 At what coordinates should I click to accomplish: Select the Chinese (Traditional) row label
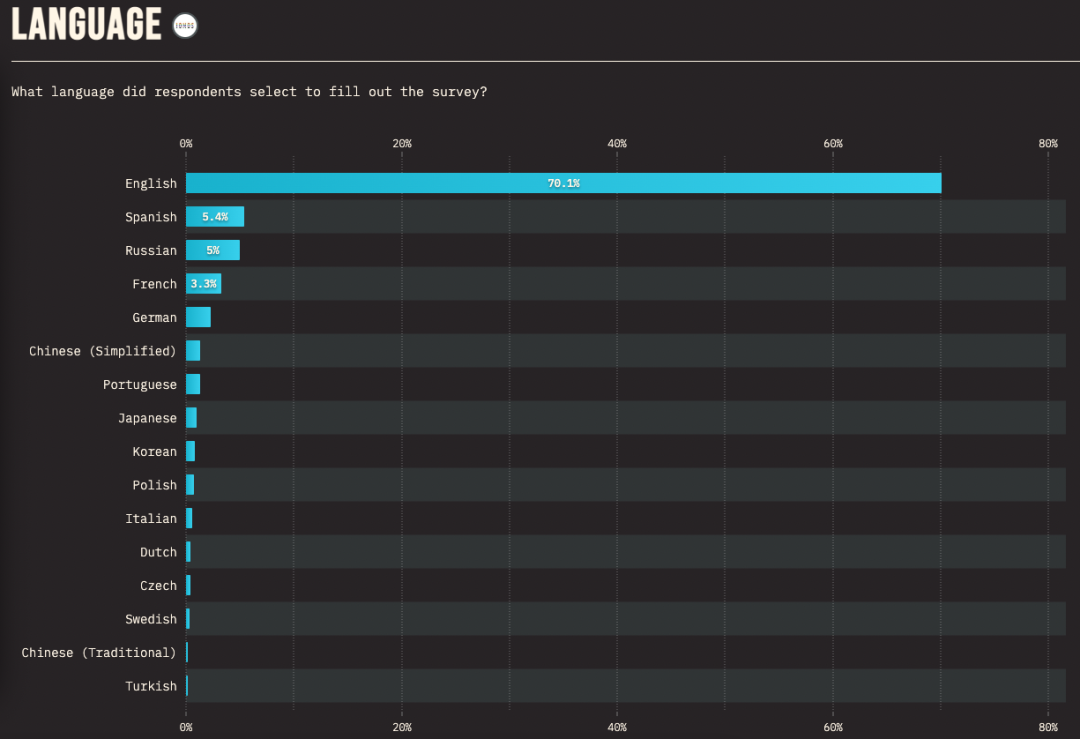tap(99, 653)
